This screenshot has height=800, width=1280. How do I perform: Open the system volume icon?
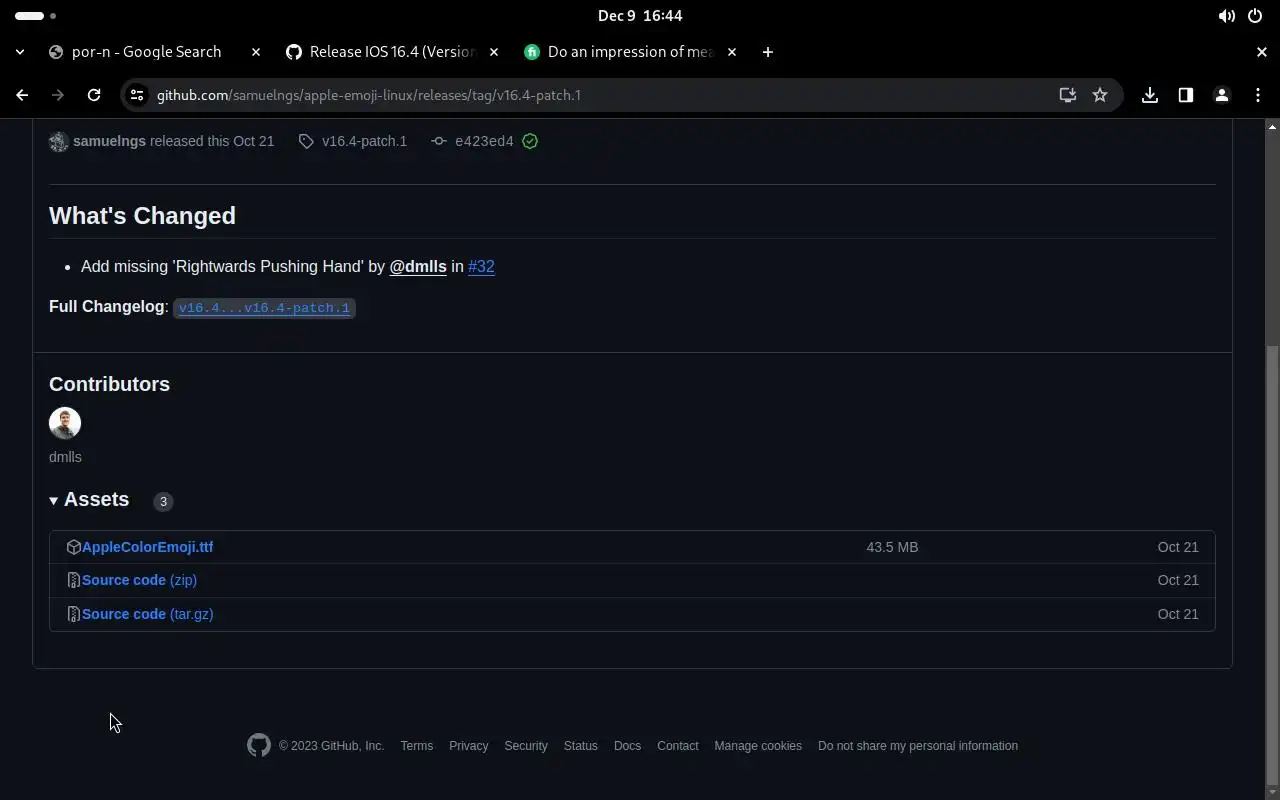tap(1226, 16)
